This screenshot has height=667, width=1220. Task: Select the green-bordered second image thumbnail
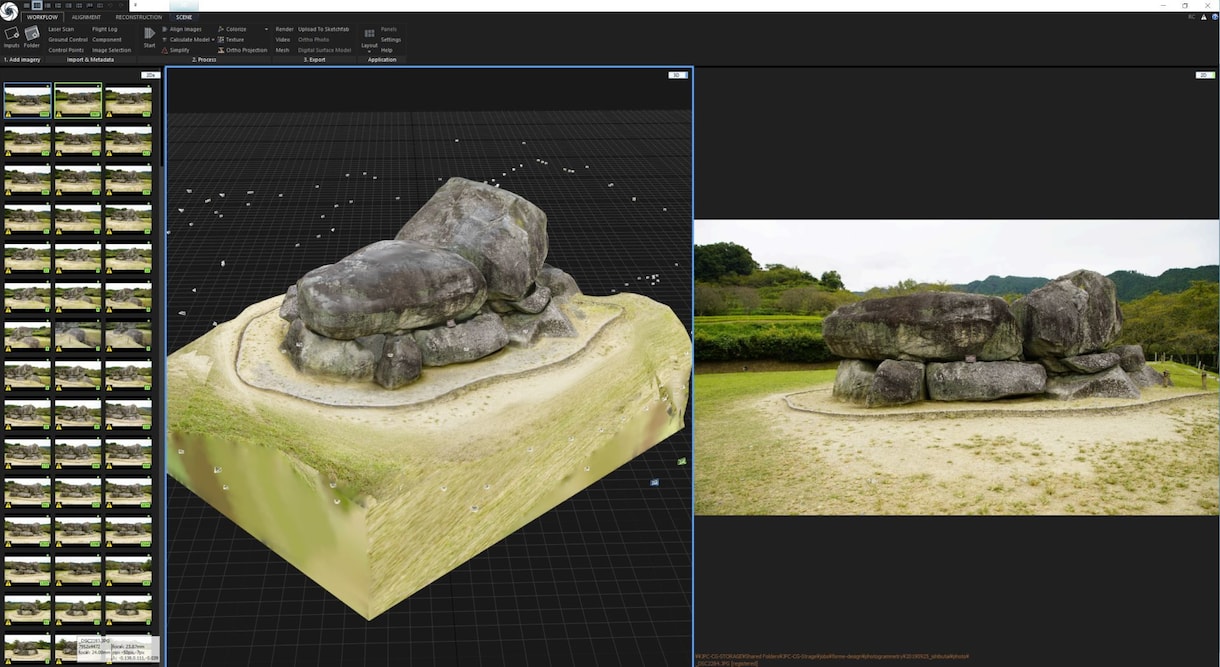pyautogui.click(x=78, y=100)
